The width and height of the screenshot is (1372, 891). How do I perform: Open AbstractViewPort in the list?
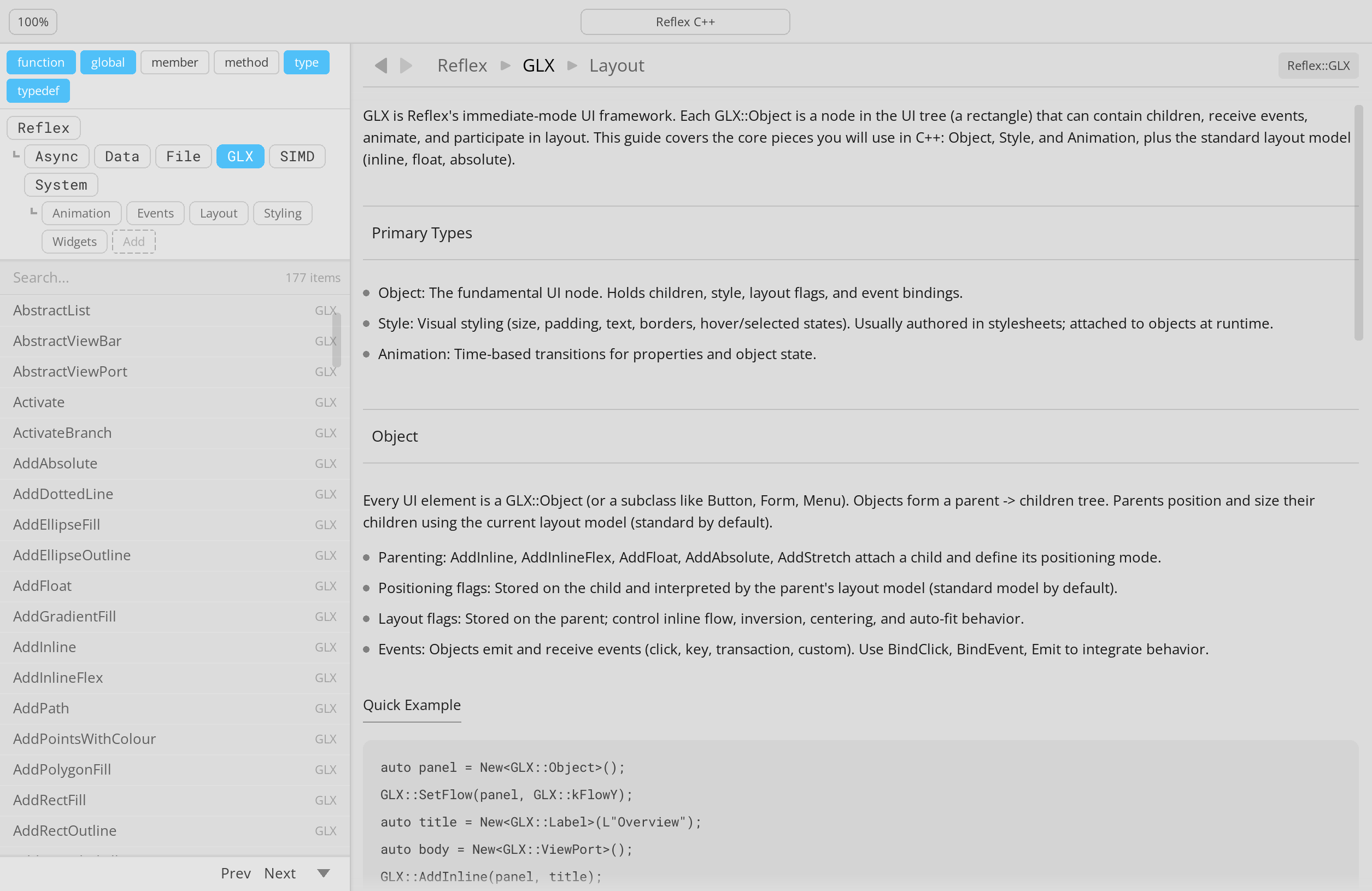tap(175, 371)
